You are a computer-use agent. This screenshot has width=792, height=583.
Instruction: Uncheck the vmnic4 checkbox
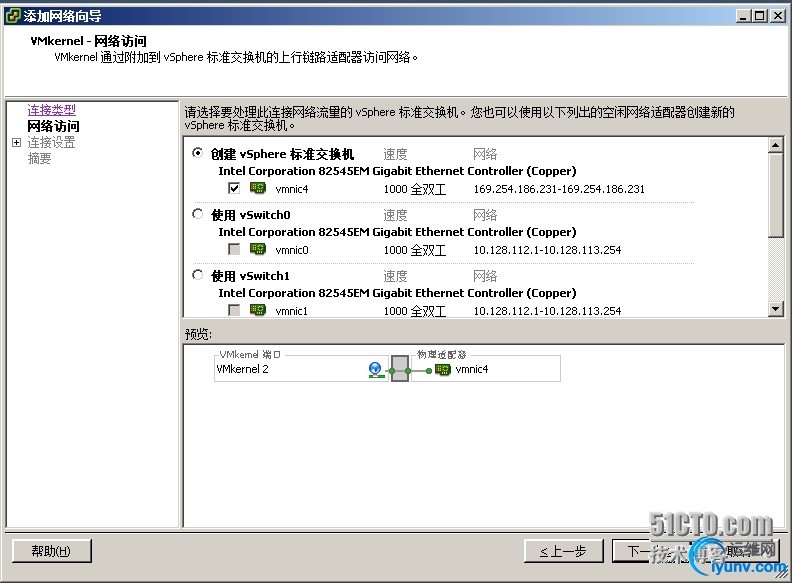pyautogui.click(x=234, y=188)
